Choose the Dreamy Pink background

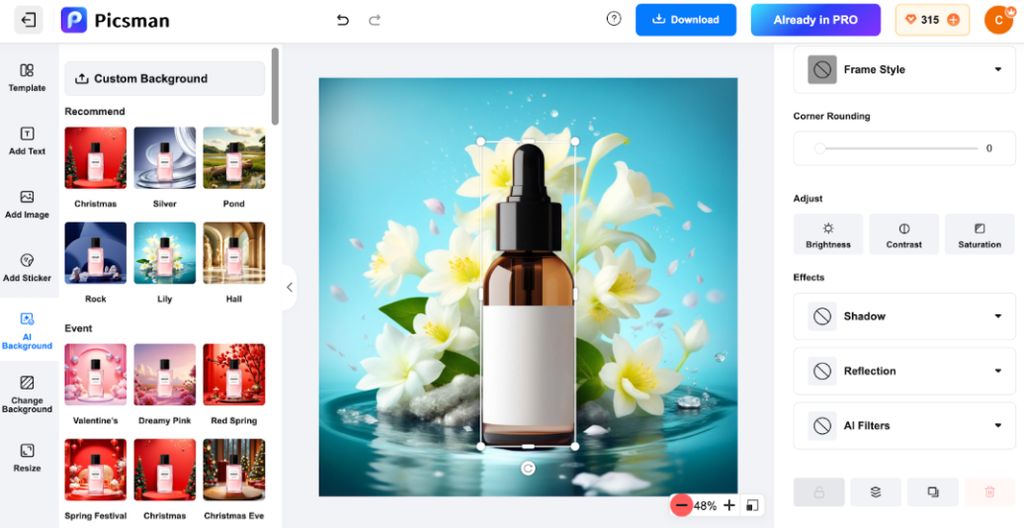(x=165, y=374)
